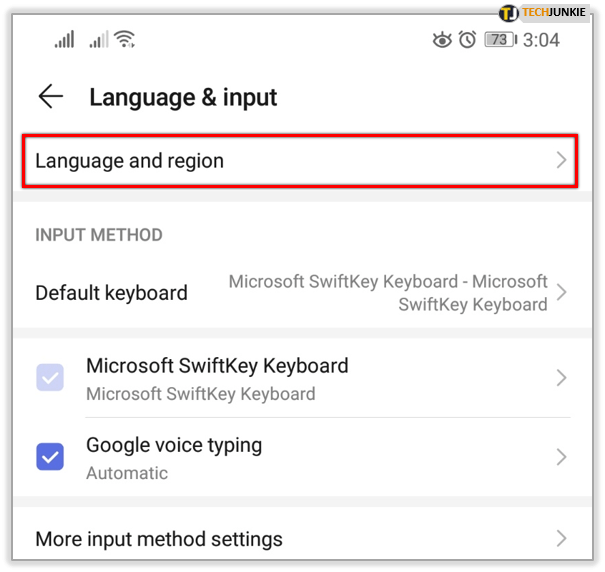The height and width of the screenshot is (572, 605).
Task: Tap the Wi-Fi signal icon
Action: [x=125, y=39]
